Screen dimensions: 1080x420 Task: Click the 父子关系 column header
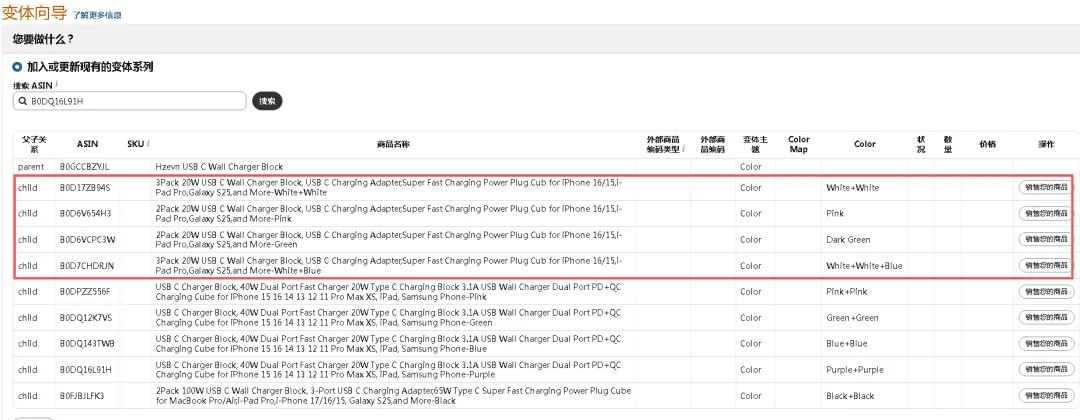(x=33, y=144)
